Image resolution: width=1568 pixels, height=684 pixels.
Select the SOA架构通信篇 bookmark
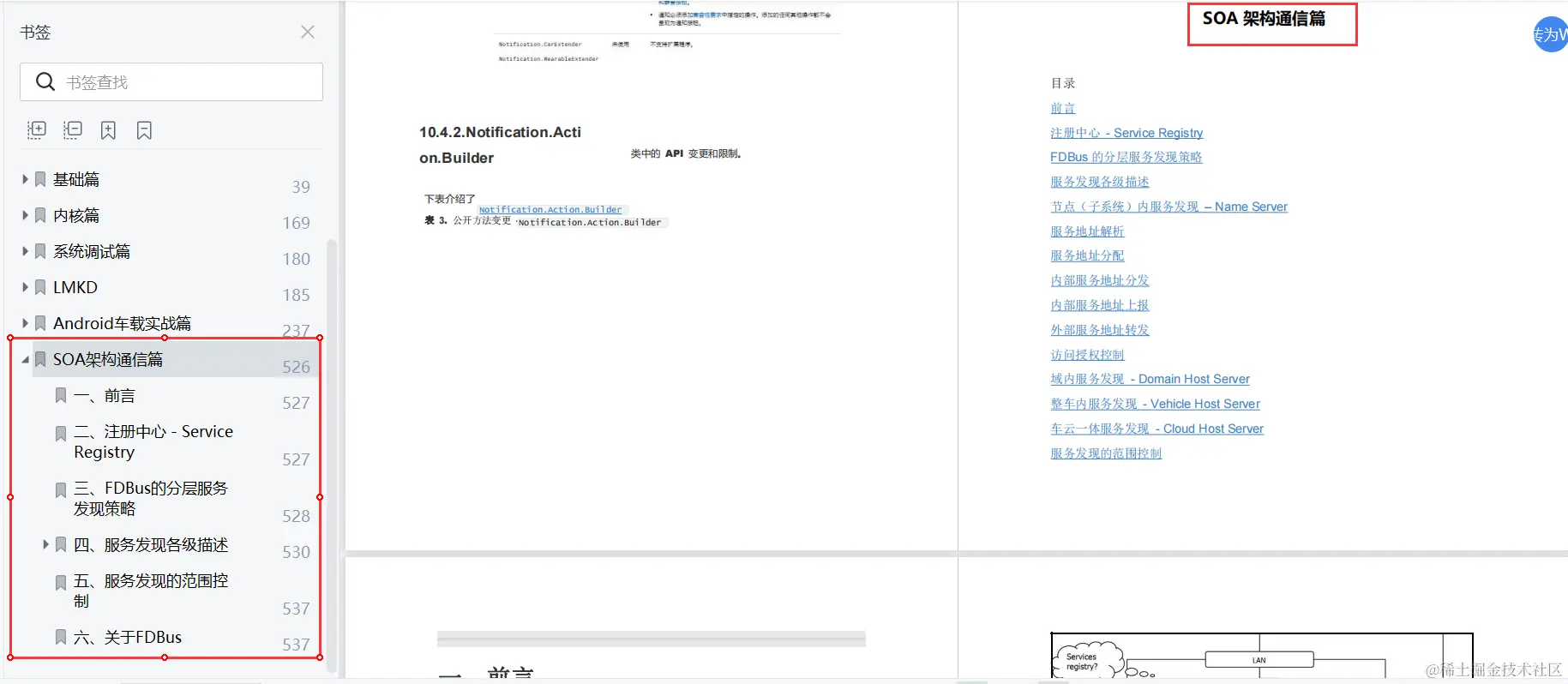click(108, 359)
